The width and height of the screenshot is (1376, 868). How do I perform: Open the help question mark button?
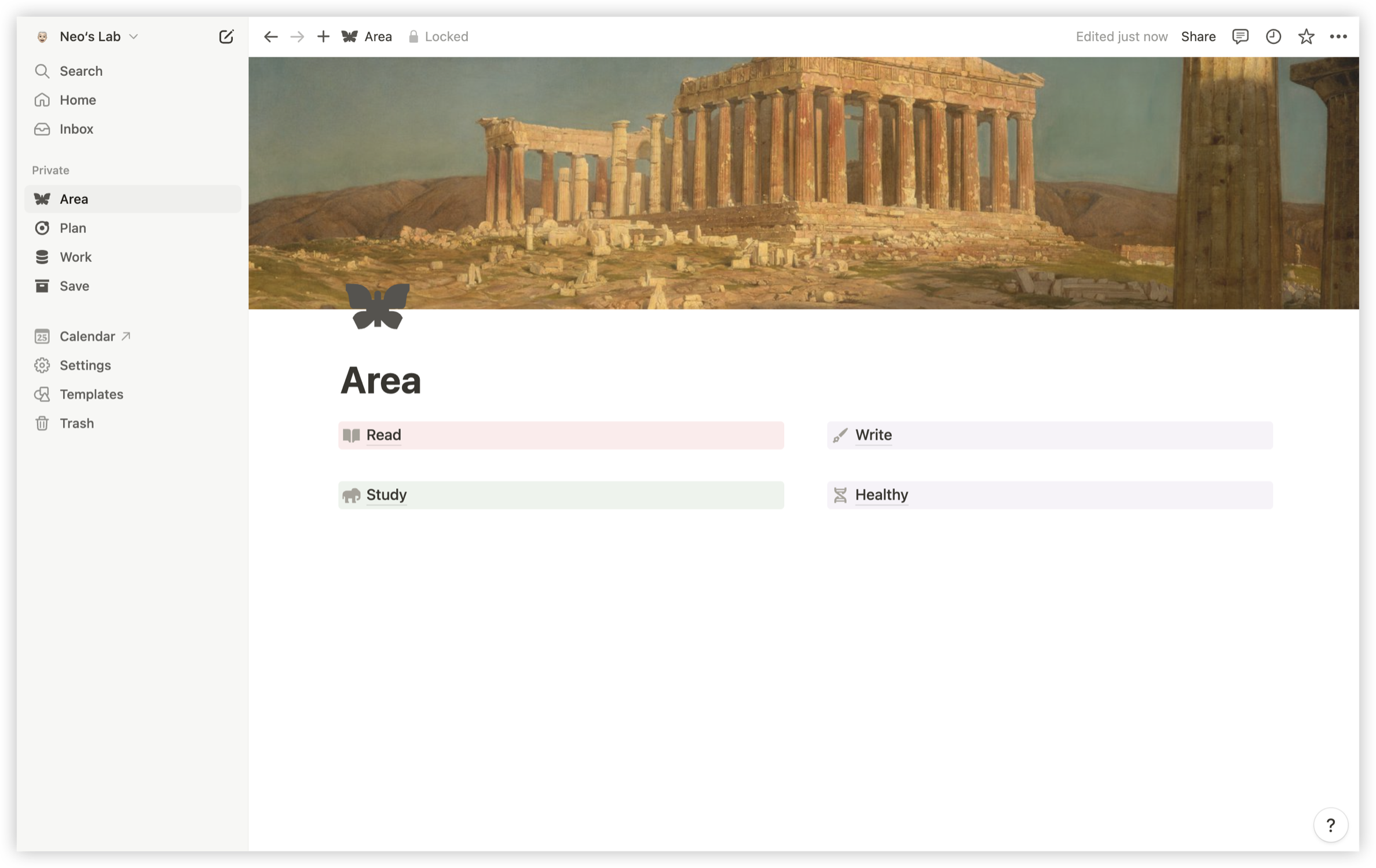click(x=1330, y=825)
